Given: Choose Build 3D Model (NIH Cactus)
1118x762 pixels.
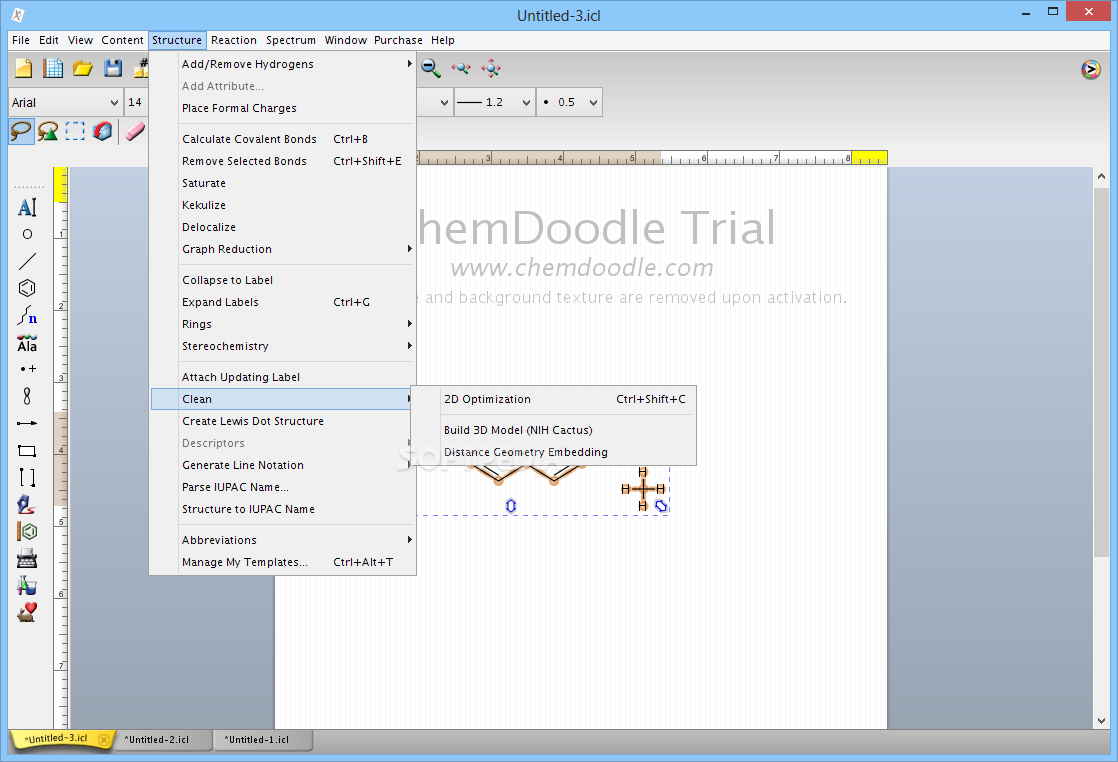Looking at the screenshot, I should pos(554,431).
